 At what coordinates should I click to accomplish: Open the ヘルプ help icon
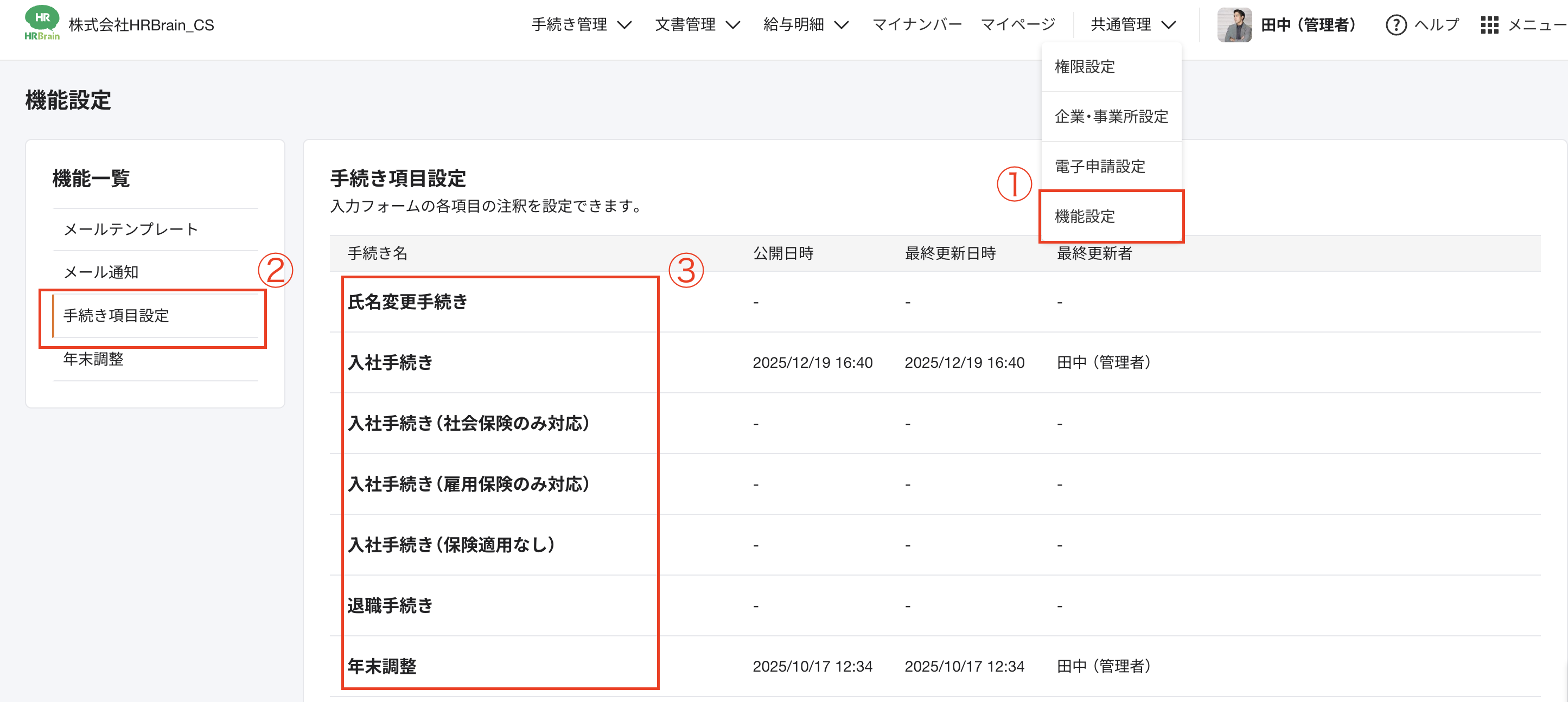[1396, 24]
